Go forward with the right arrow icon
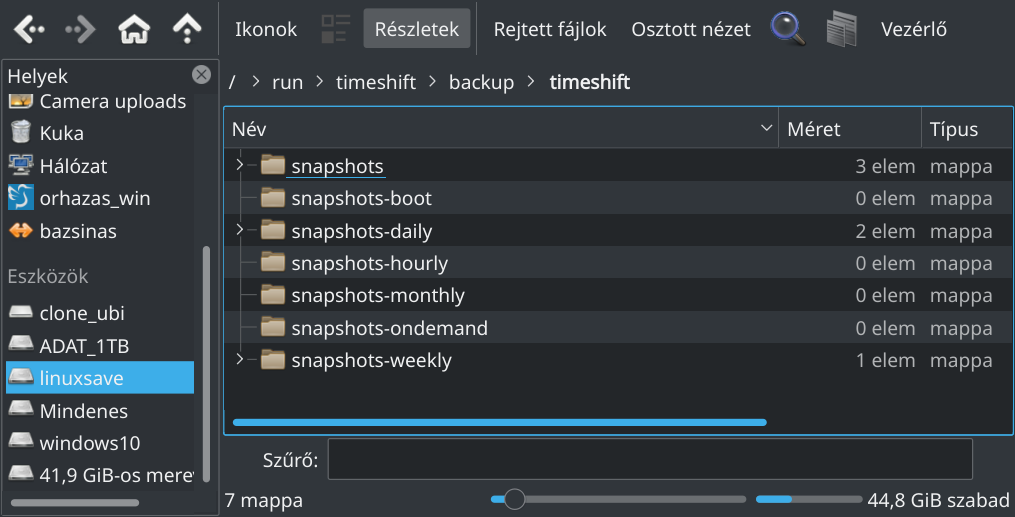The height and width of the screenshot is (517, 1015). point(81,29)
